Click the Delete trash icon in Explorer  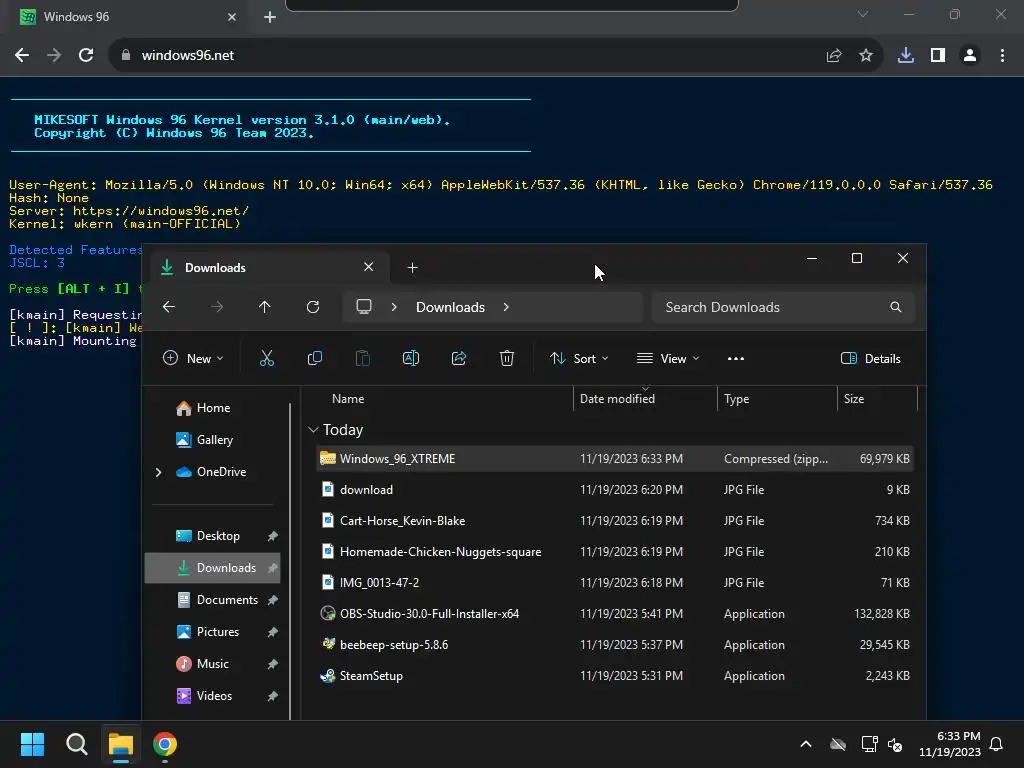[x=507, y=359]
